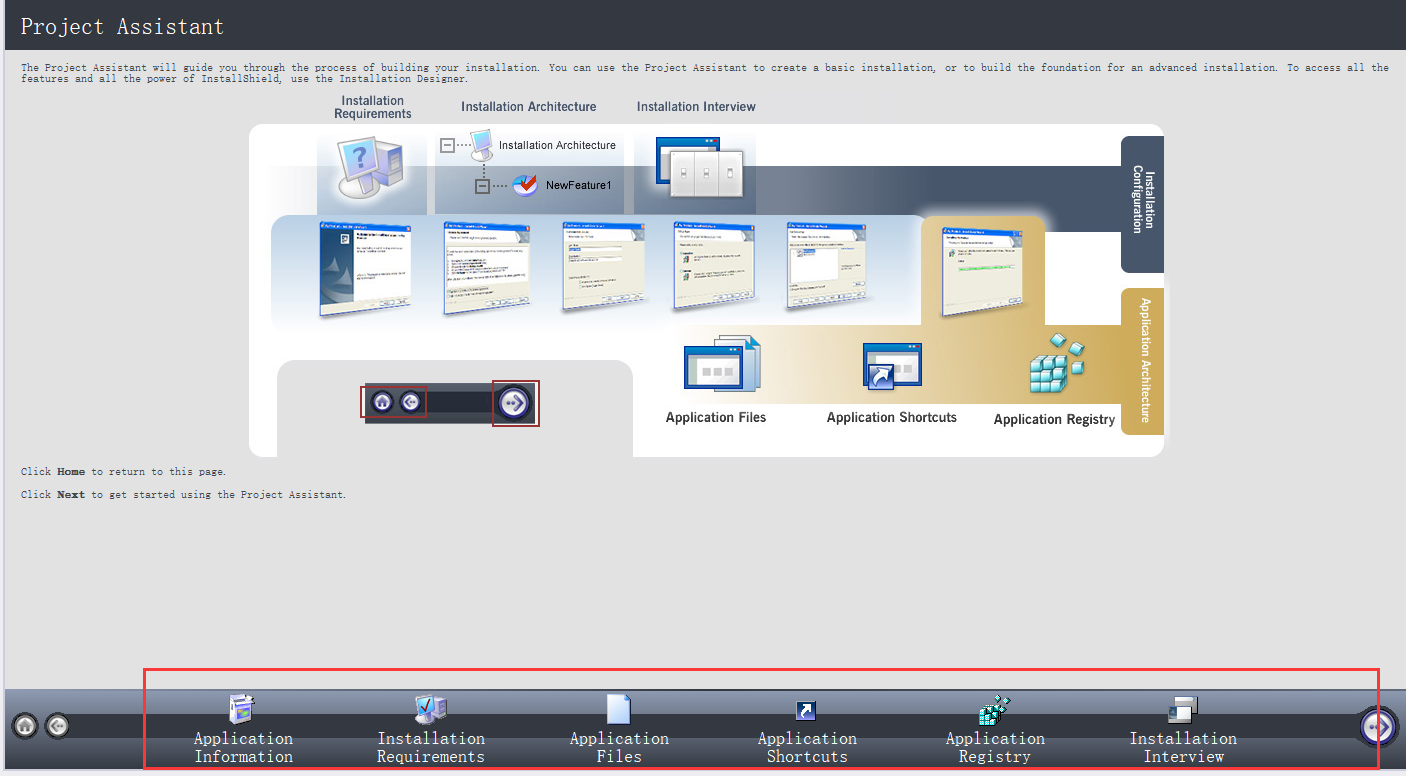Open Installation Interview in the bottom bar

(1183, 730)
